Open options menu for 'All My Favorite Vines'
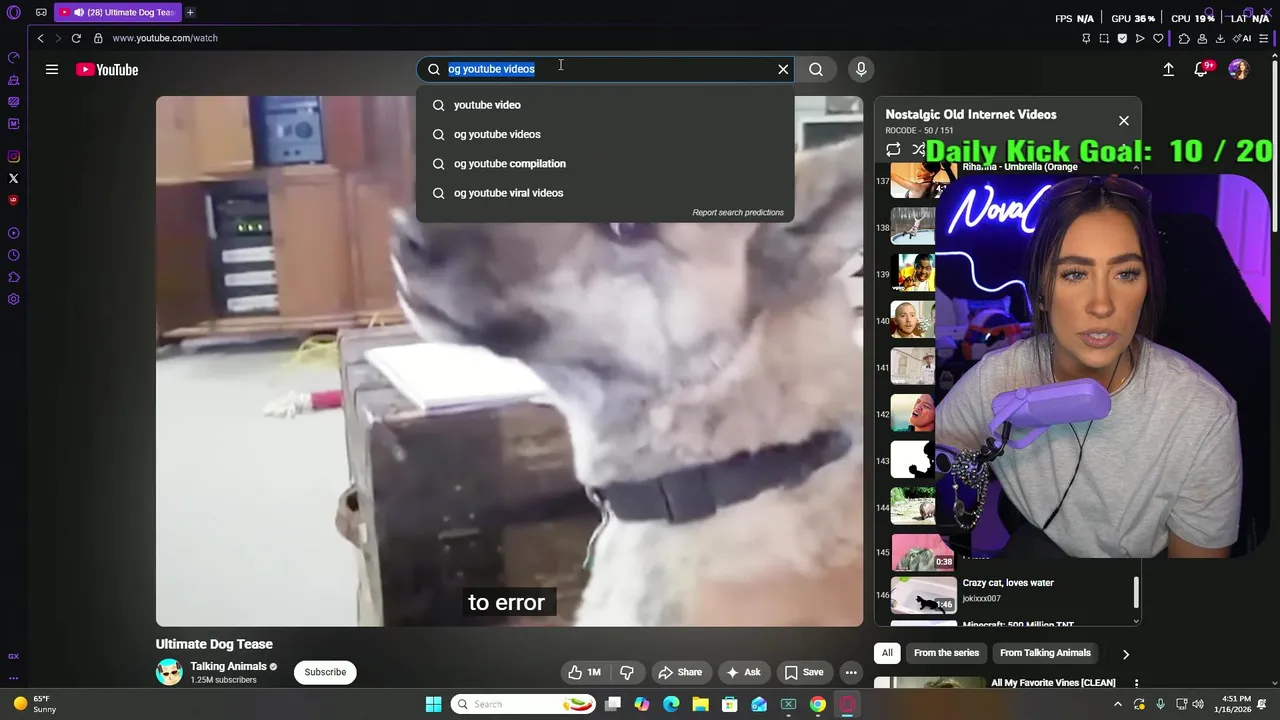1280x720 pixels. pyautogui.click(x=1135, y=684)
